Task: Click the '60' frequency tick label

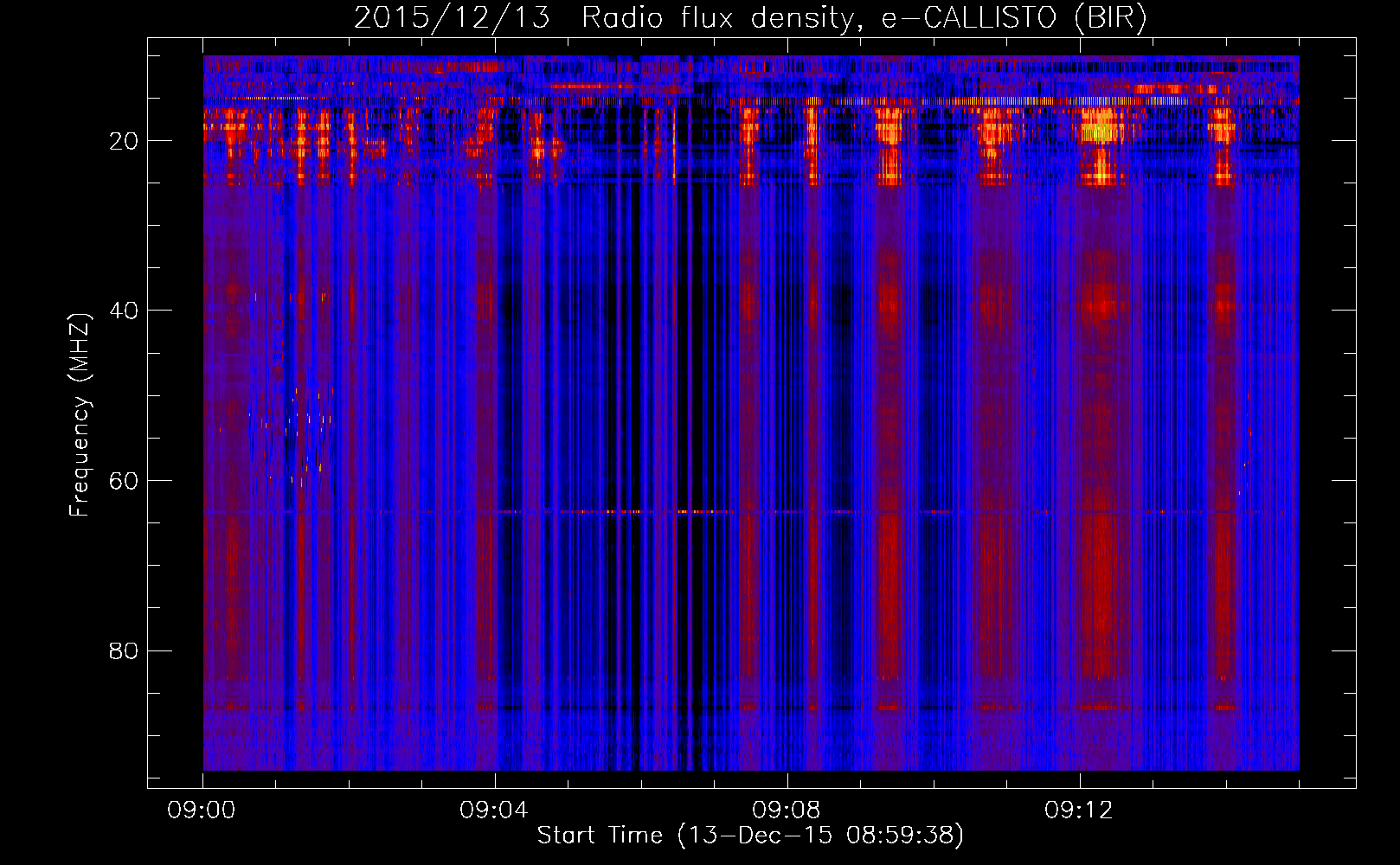Action: [x=125, y=481]
